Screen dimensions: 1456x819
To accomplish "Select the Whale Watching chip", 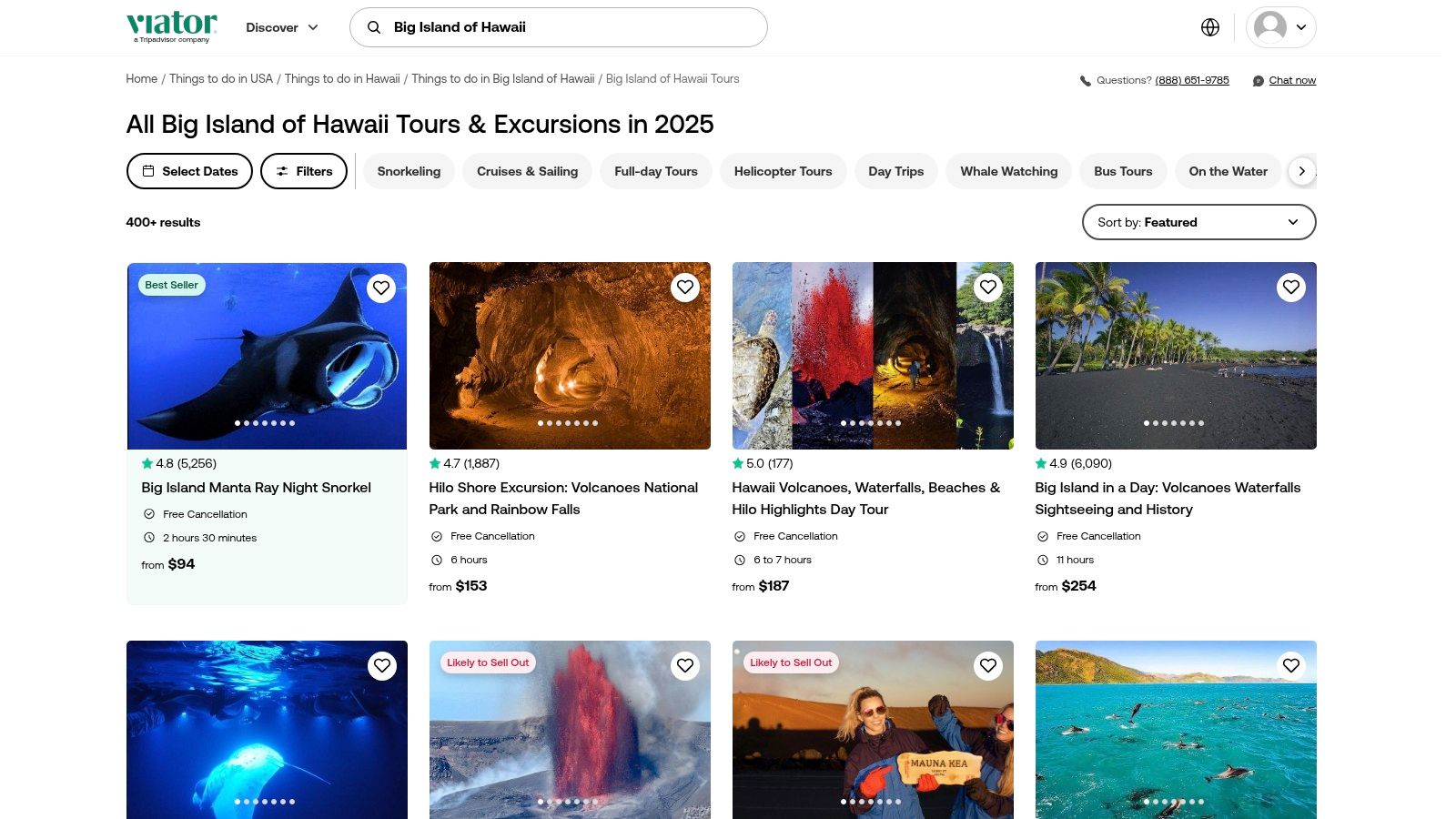I will (1009, 171).
